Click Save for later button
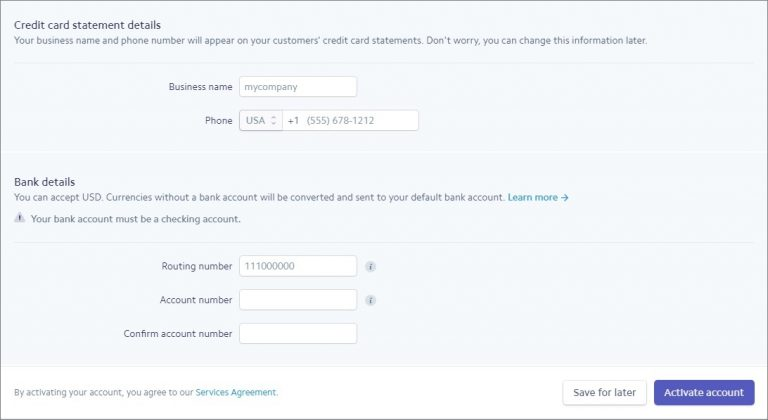768x420 pixels. point(604,393)
